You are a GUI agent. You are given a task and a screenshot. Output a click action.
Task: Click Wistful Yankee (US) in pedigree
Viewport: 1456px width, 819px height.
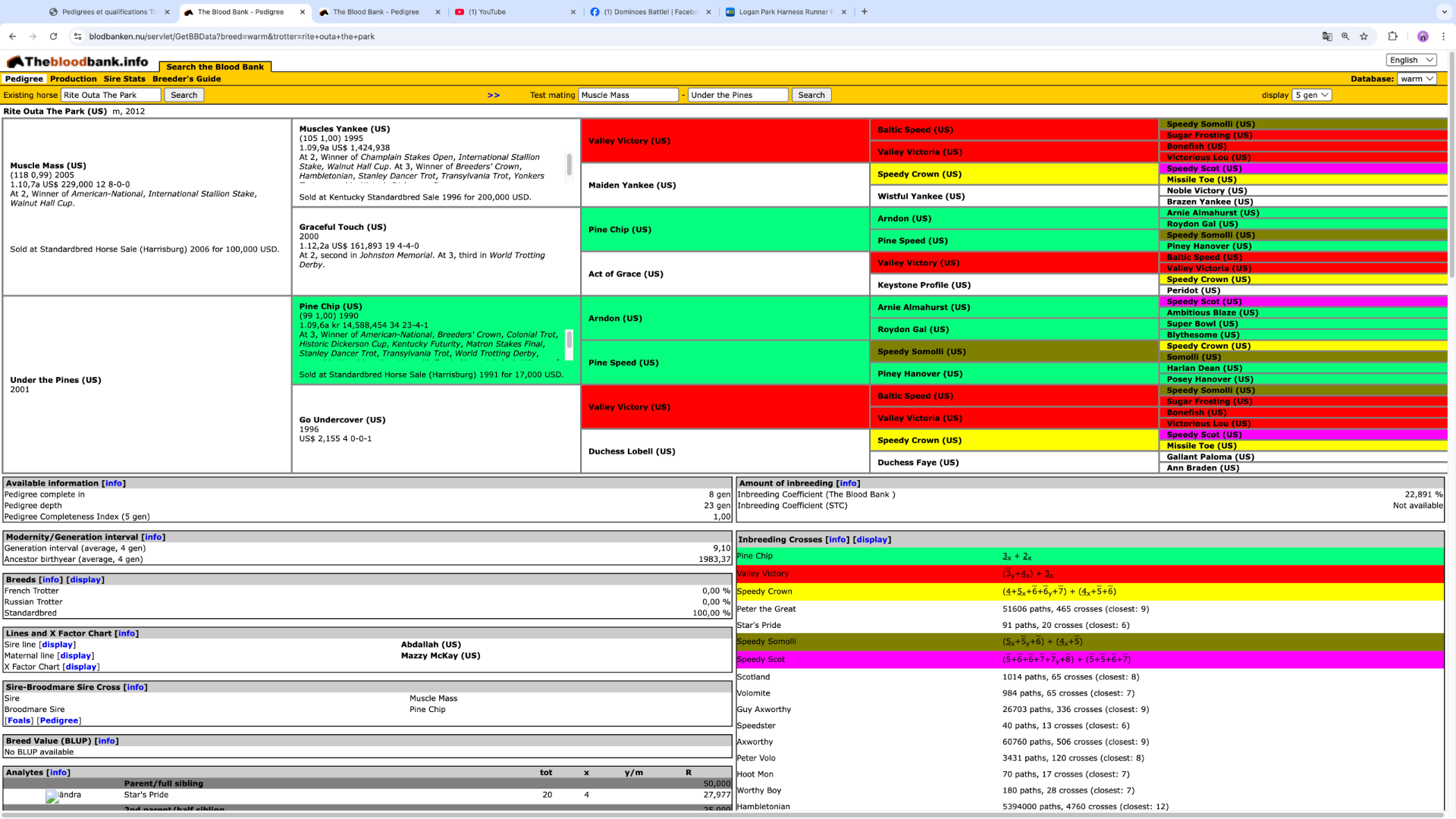(x=921, y=196)
